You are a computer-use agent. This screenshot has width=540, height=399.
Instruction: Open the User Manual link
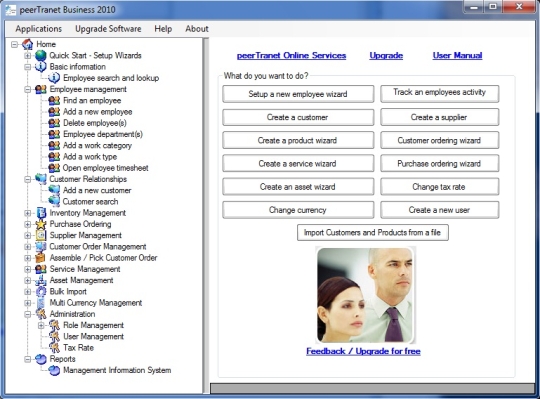pyautogui.click(x=457, y=55)
